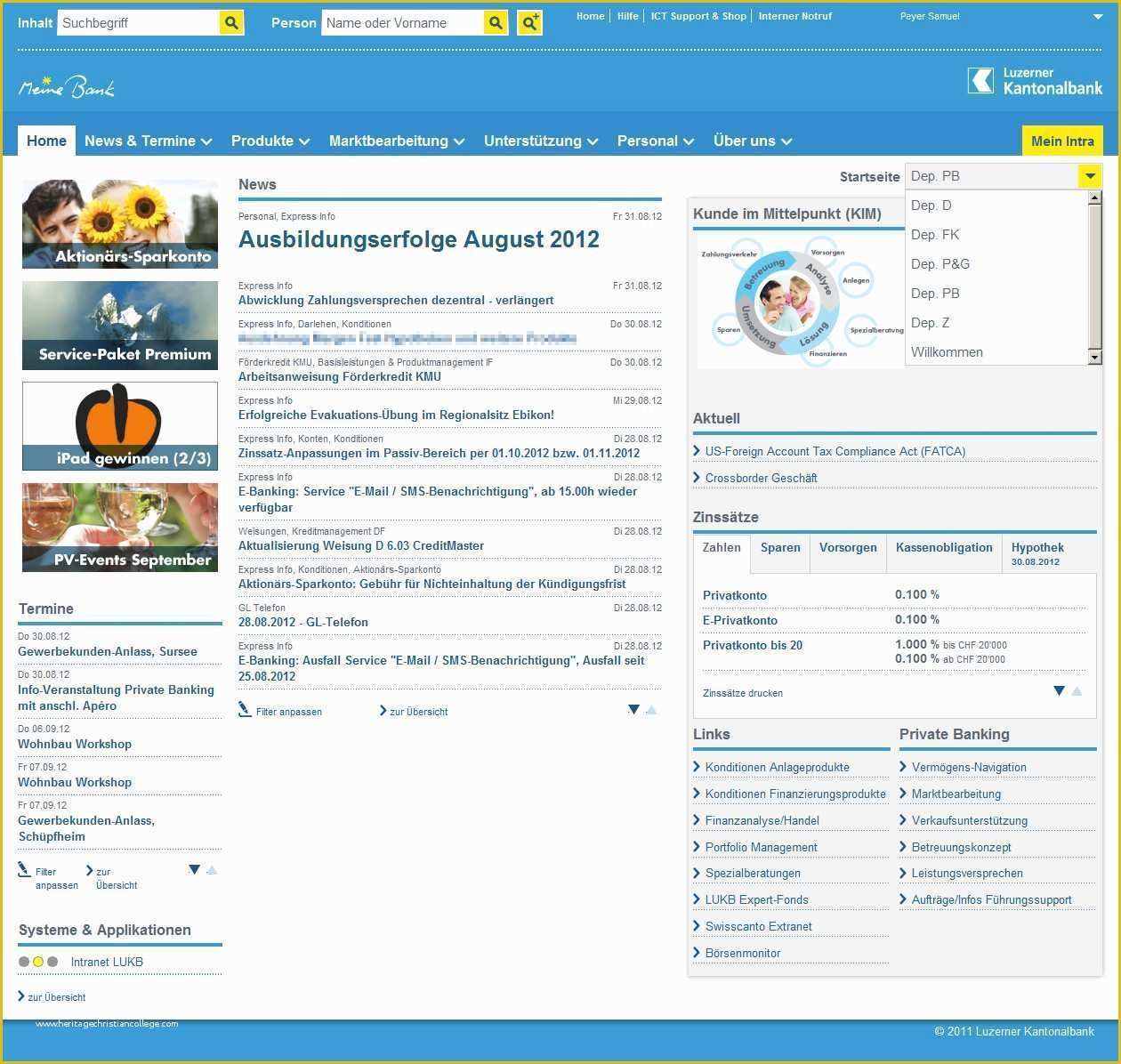1121x1064 pixels.
Task: Show more Termine with the dark down arrow
Action: pyautogui.click(x=194, y=869)
